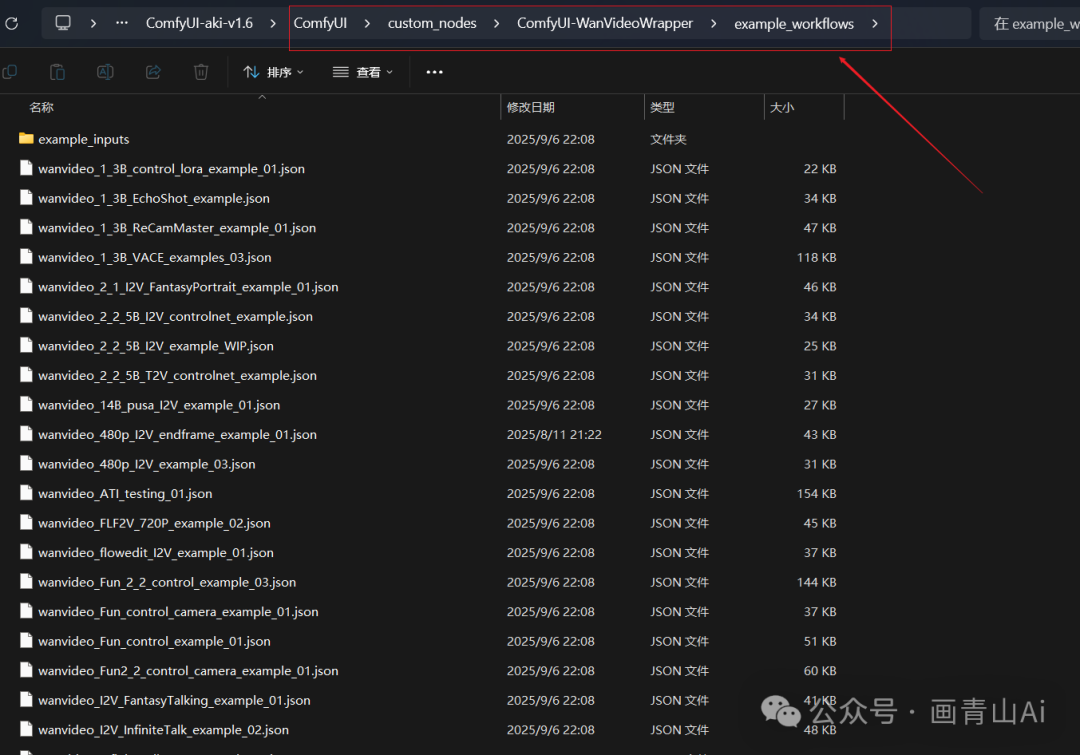Select wanvideo_2_1_I2V_FantasyPortrait_example_01.json
The image size is (1080, 755).
coord(188,287)
